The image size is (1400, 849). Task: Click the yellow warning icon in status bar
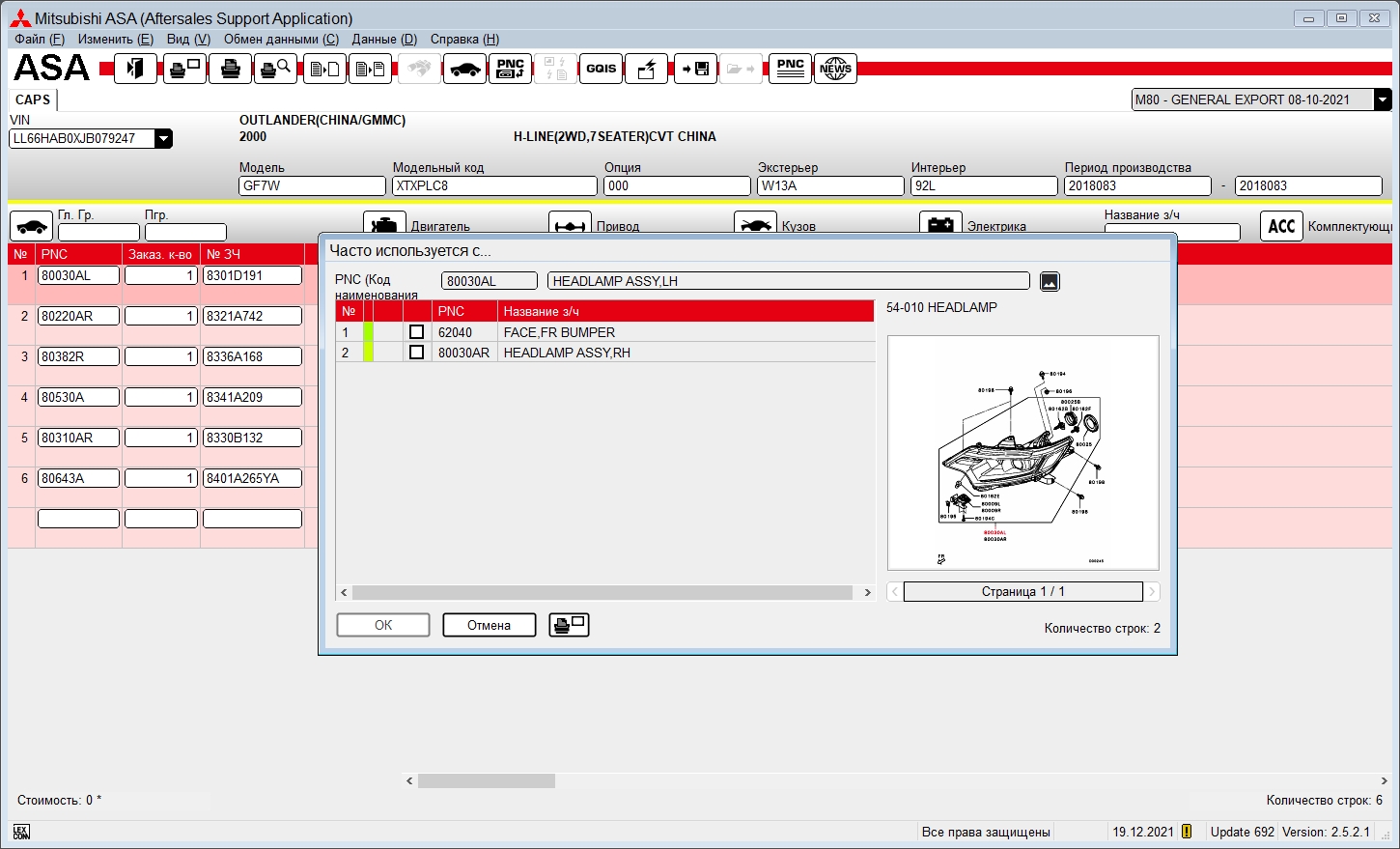click(x=1187, y=832)
